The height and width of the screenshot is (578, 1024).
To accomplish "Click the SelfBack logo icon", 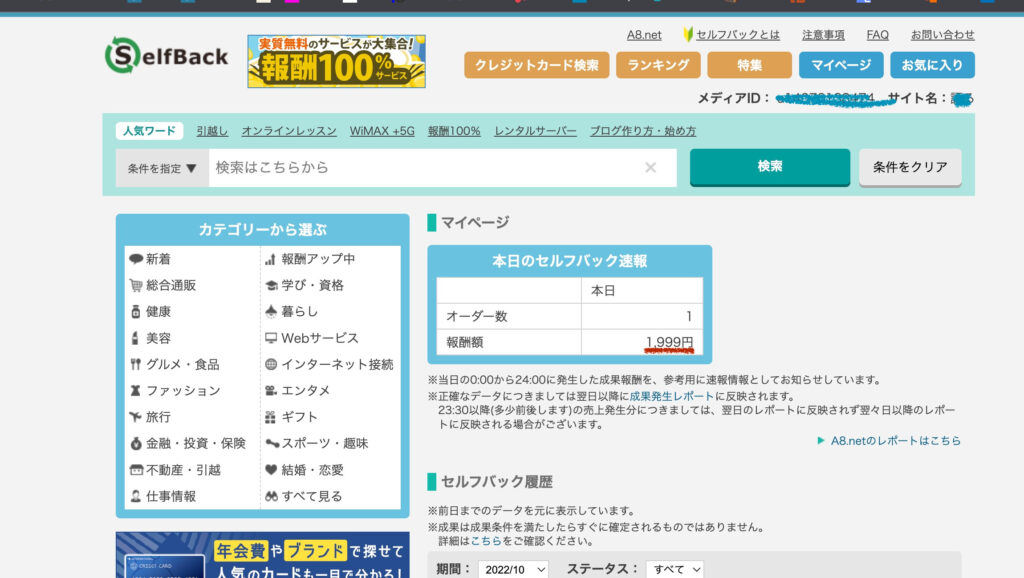I will pos(122,56).
